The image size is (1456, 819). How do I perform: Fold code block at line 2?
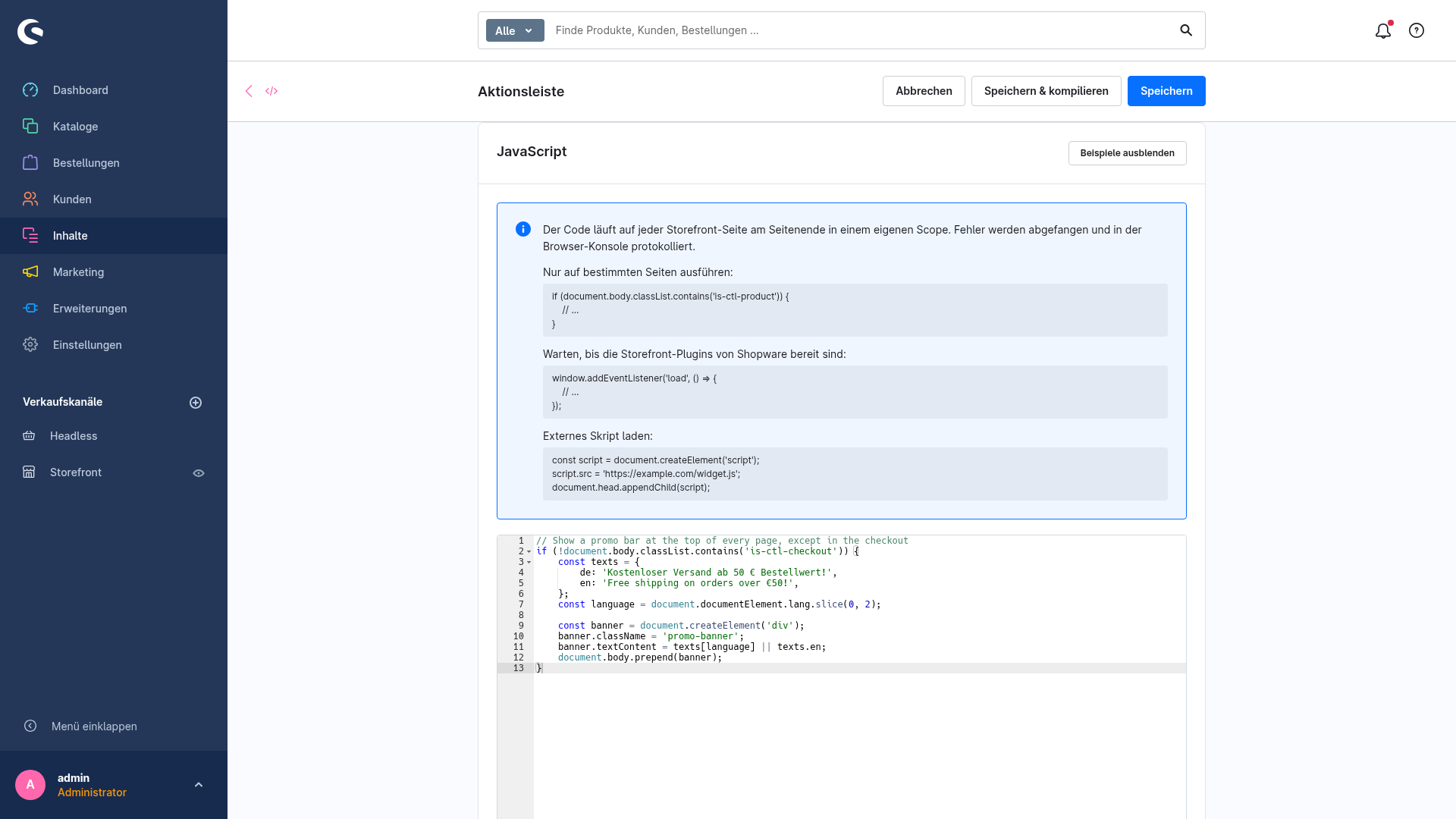(529, 551)
